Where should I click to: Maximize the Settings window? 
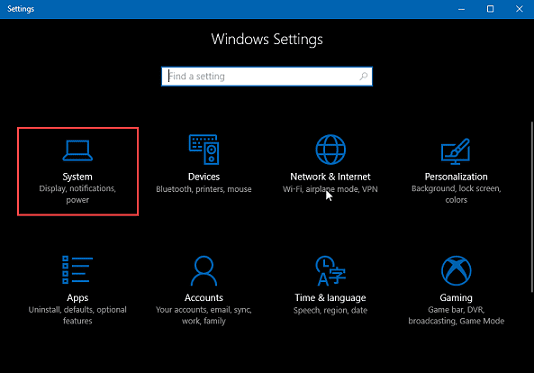[490, 9]
